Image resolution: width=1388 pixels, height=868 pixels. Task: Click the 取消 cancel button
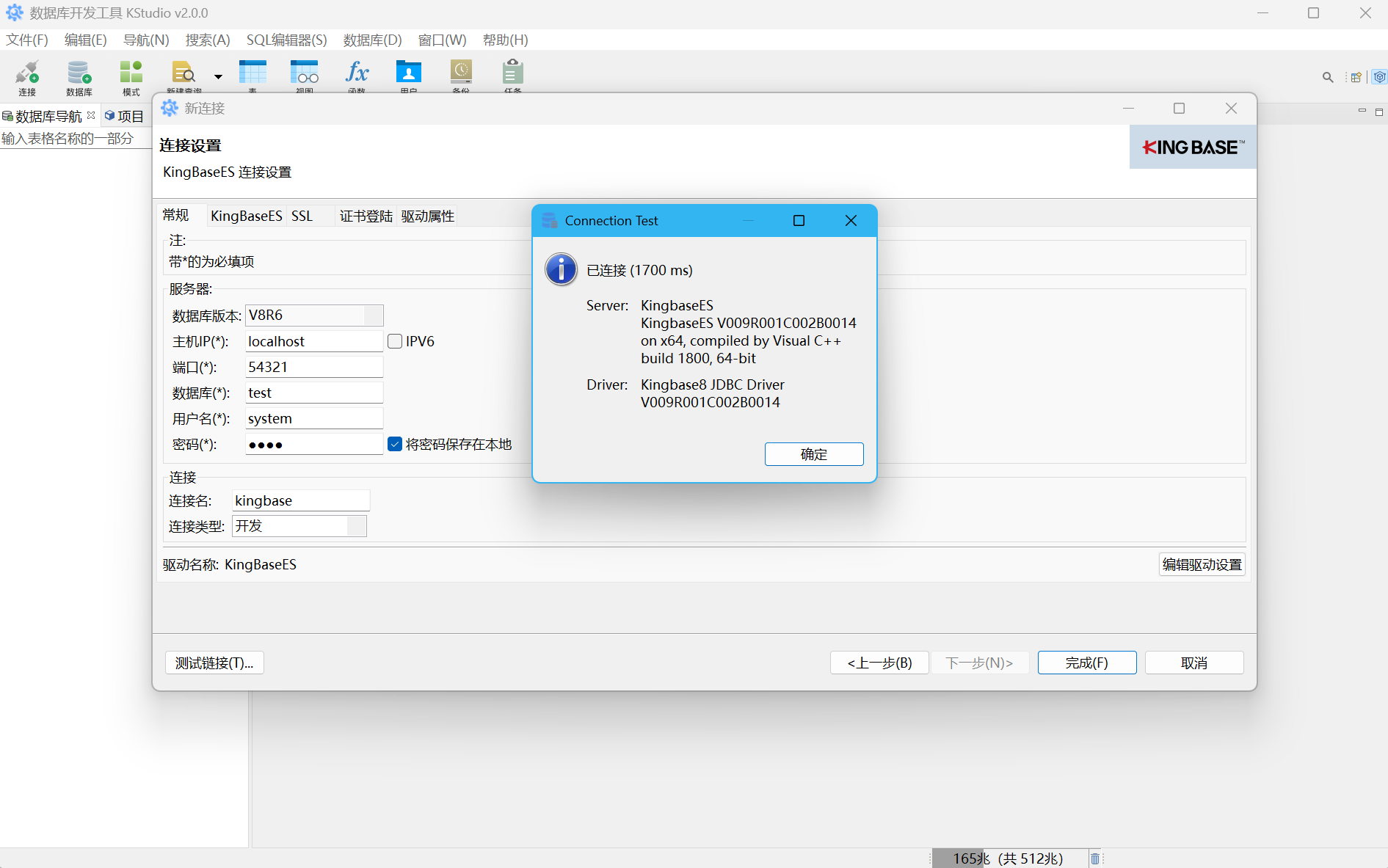pyautogui.click(x=1194, y=663)
